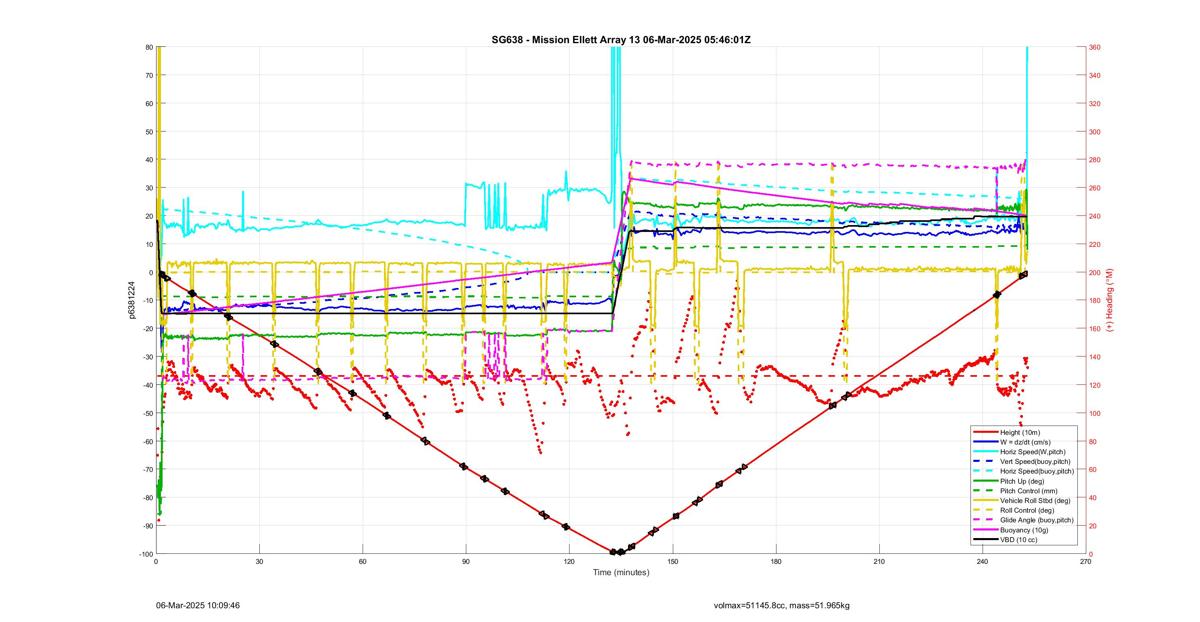This screenshot has height=622, width=1200.
Task: Select 'Horiz Speed(buoy,pitch)' legend entry
Action: point(1036,471)
